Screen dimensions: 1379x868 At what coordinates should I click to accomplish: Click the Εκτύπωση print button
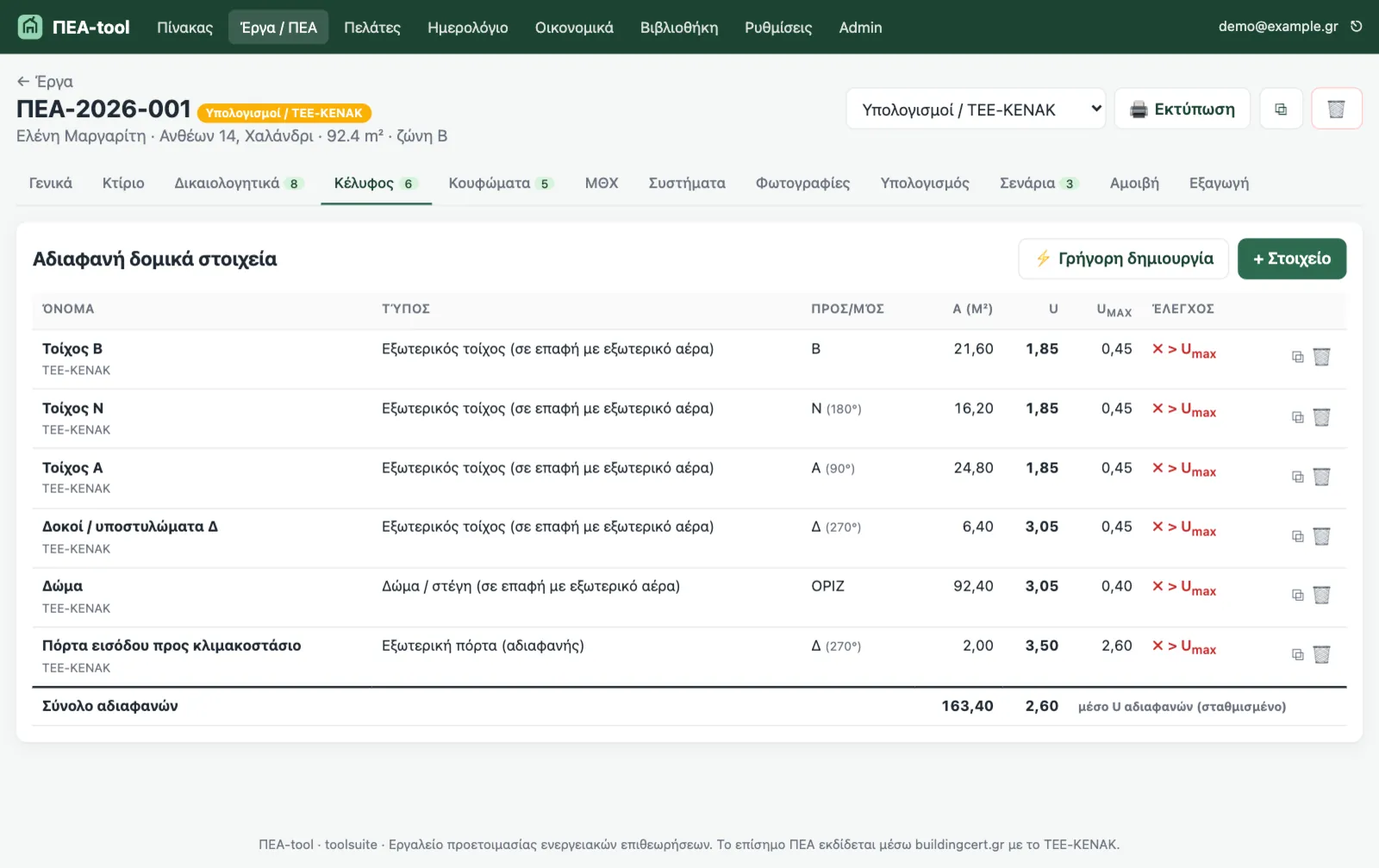[x=1182, y=109]
